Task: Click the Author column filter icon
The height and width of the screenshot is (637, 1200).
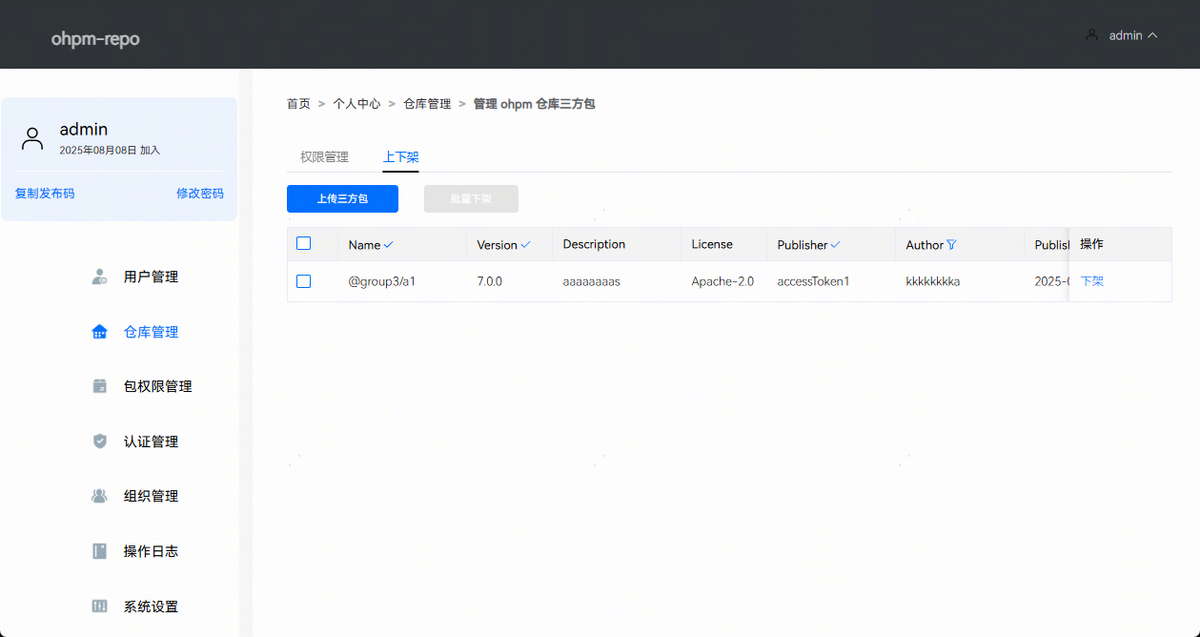Action: (x=951, y=245)
